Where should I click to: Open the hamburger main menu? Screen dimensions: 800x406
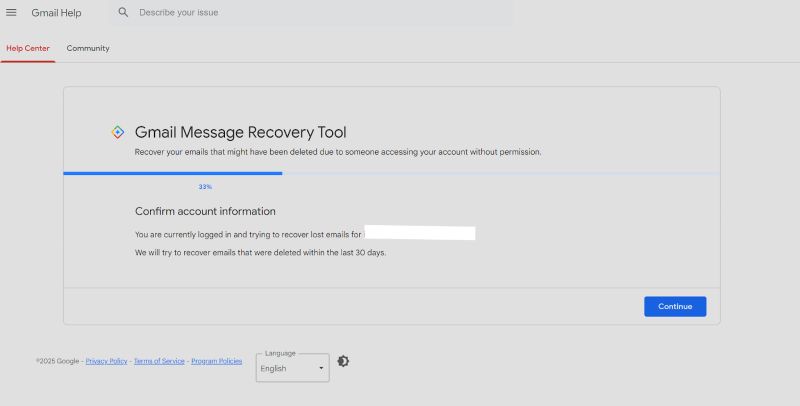11,13
